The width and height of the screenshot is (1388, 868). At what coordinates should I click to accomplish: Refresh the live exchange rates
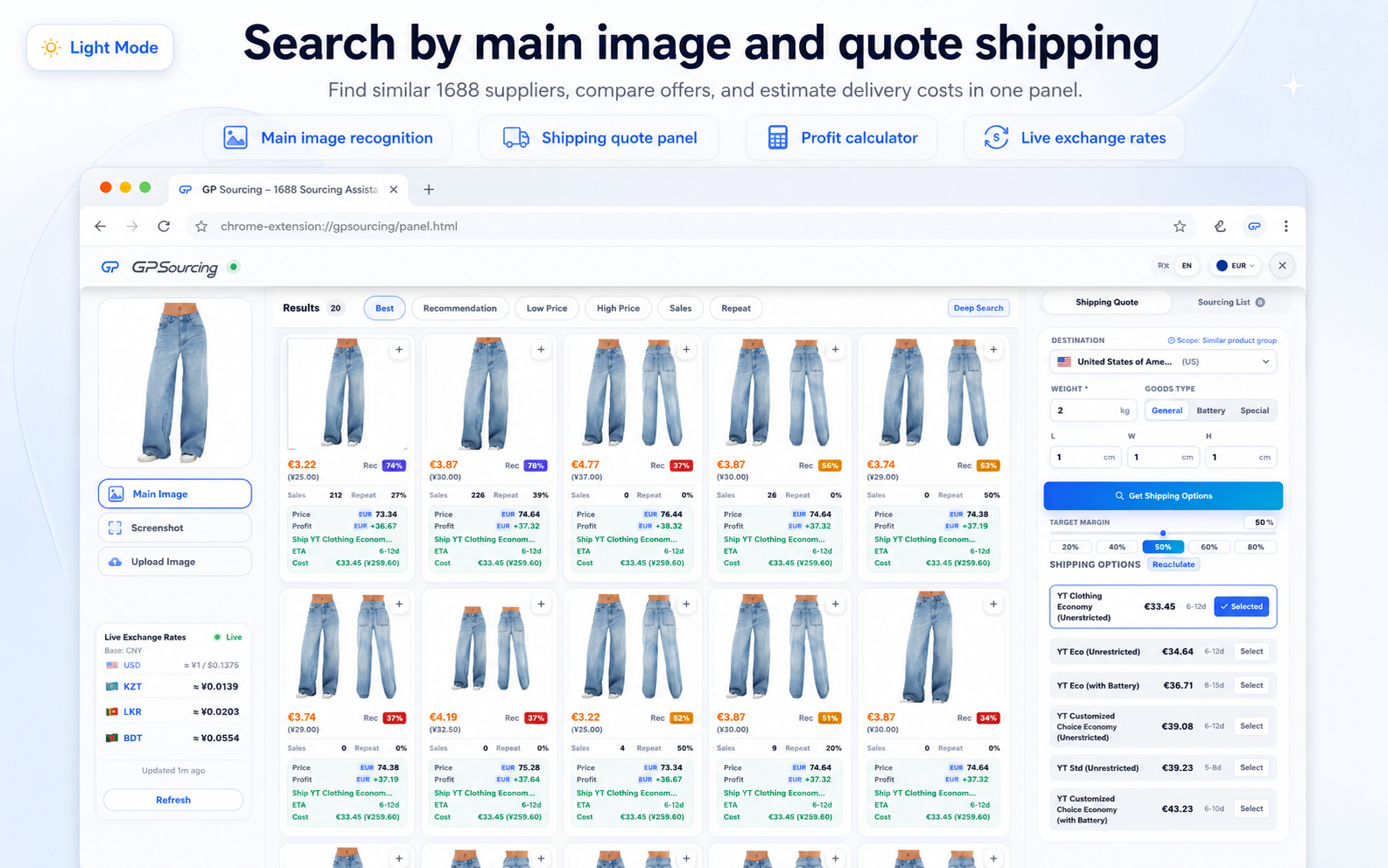click(173, 800)
